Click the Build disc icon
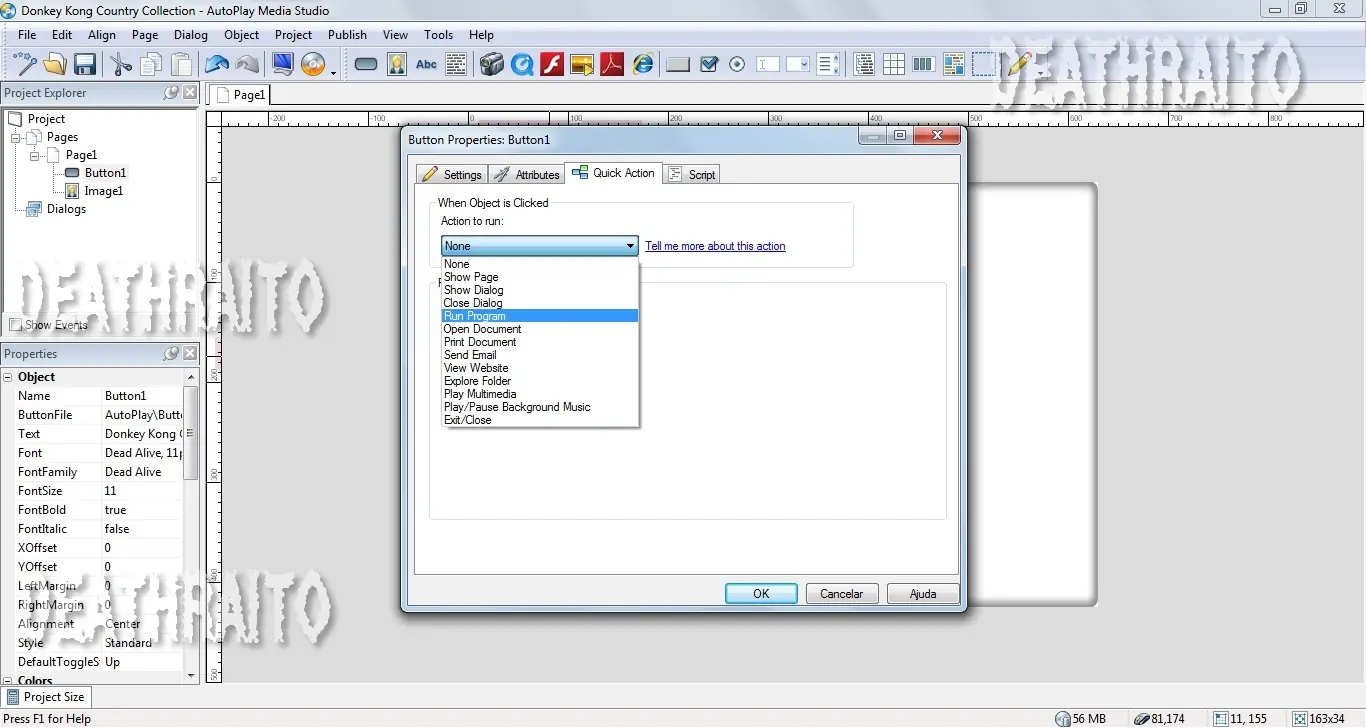The image size is (1366, 728). pyautogui.click(x=313, y=65)
